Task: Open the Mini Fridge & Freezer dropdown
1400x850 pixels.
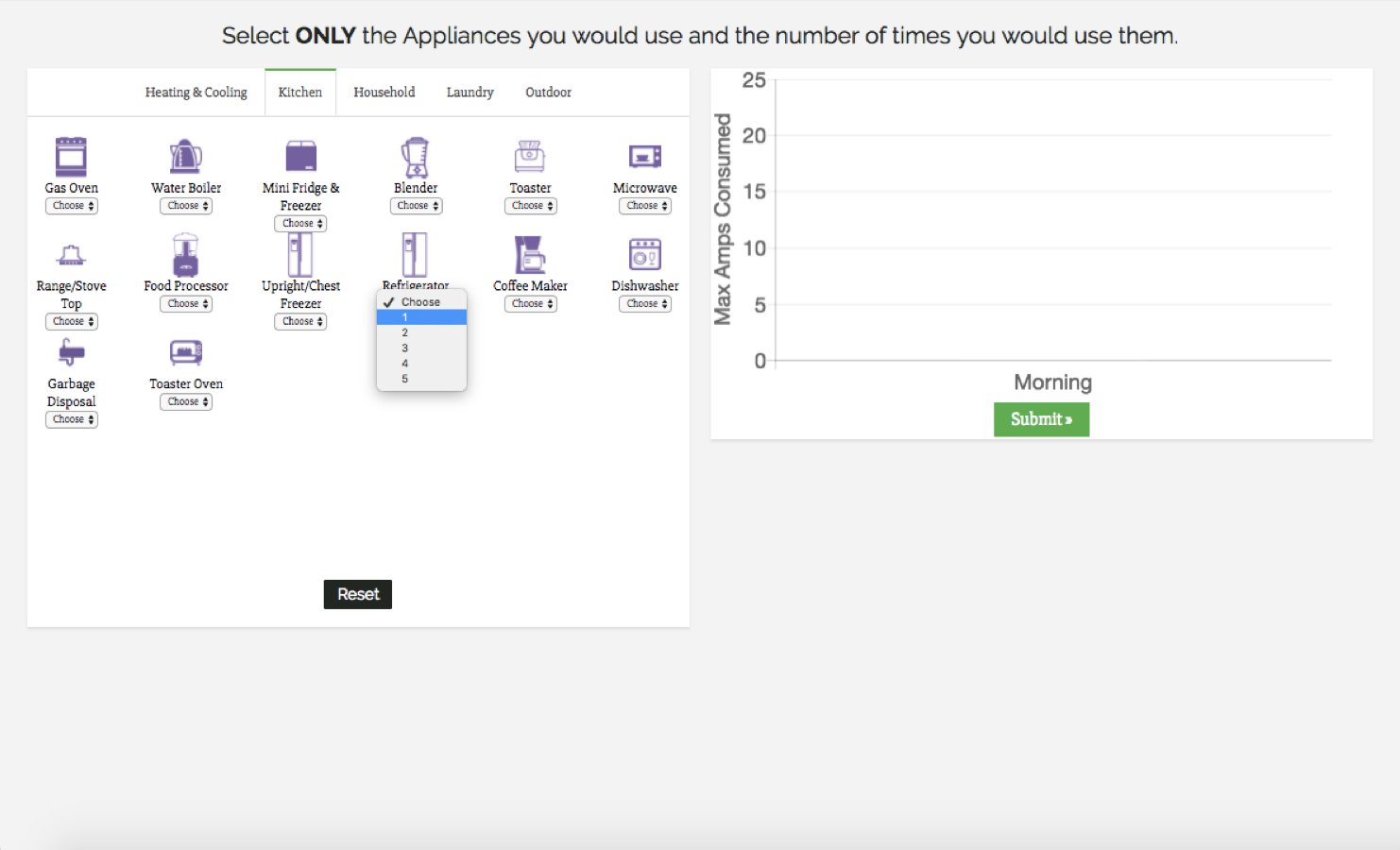Action: tap(300, 224)
